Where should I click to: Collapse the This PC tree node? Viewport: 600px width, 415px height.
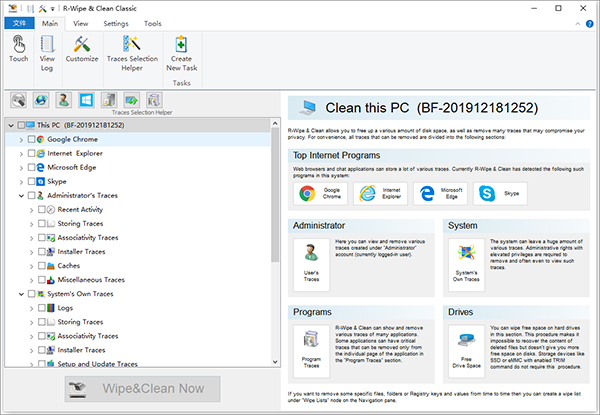point(11,125)
